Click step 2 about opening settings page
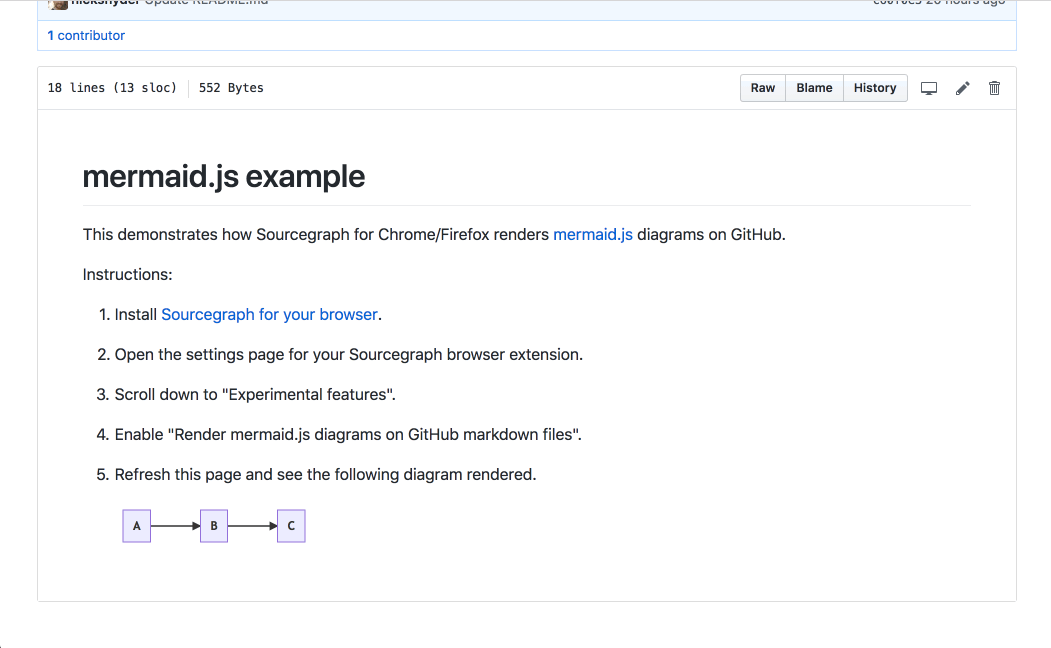Image resolution: width=1051 pixels, height=648 pixels. click(x=349, y=354)
